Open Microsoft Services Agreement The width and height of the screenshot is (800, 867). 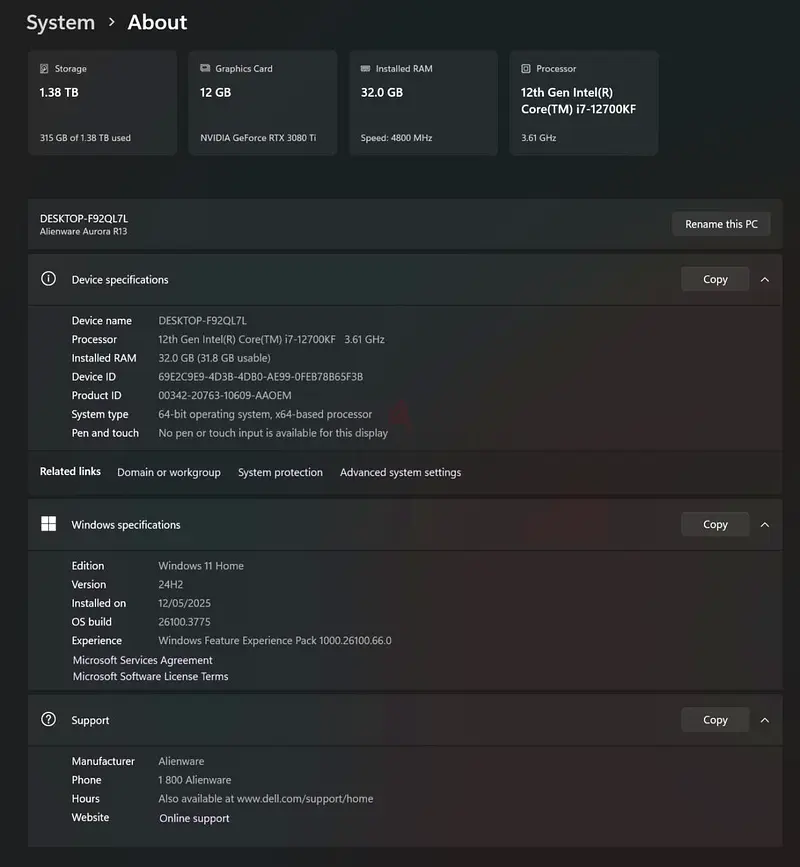pos(143,660)
